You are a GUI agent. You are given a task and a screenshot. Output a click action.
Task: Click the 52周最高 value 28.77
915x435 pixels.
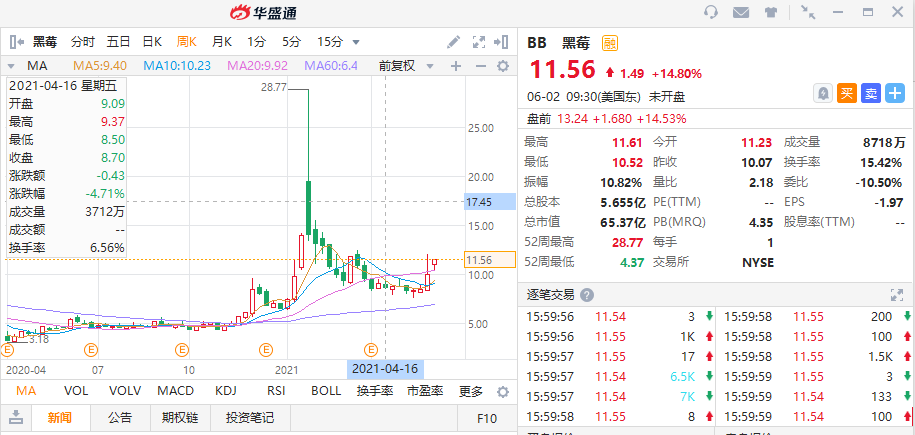pos(627,242)
